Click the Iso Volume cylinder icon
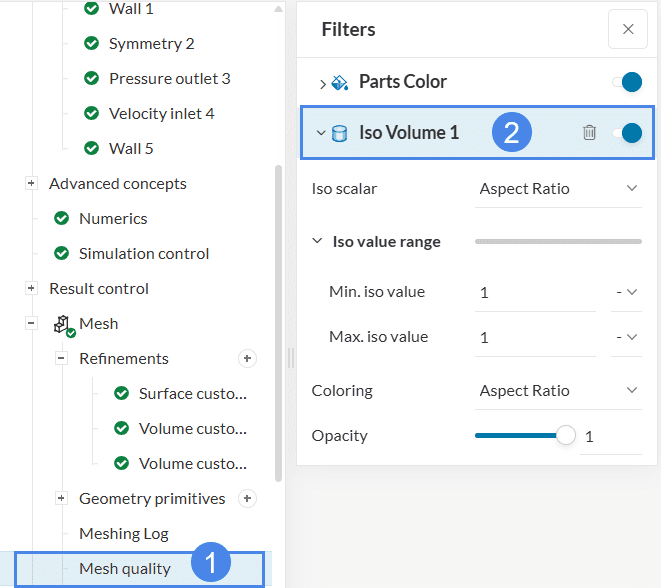Image resolution: width=661 pixels, height=588 pixels. click(340, 132)
